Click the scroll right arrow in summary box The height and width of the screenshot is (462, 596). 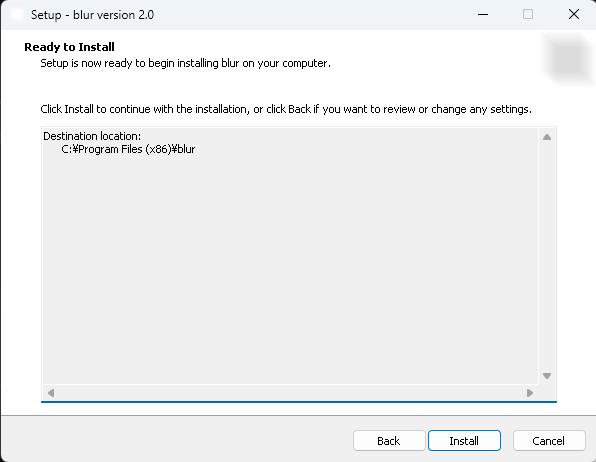point(530,392)
